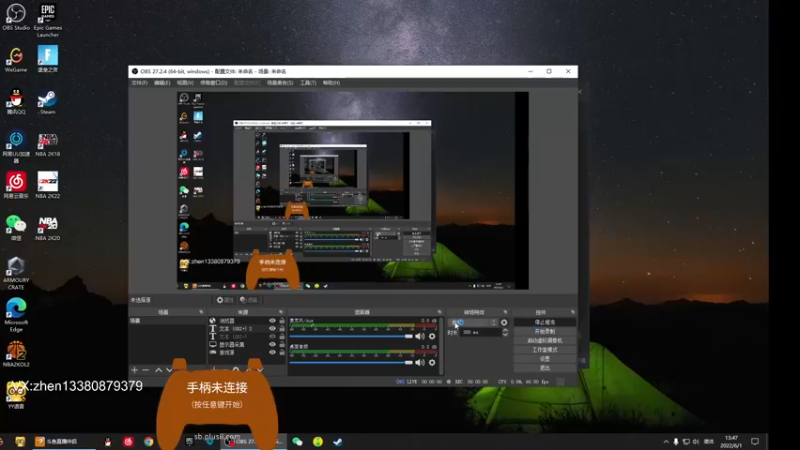Viewport: 800px width, 450px height.
Task: Click the transition duration 300 ms field
Action: click(480, 332)
